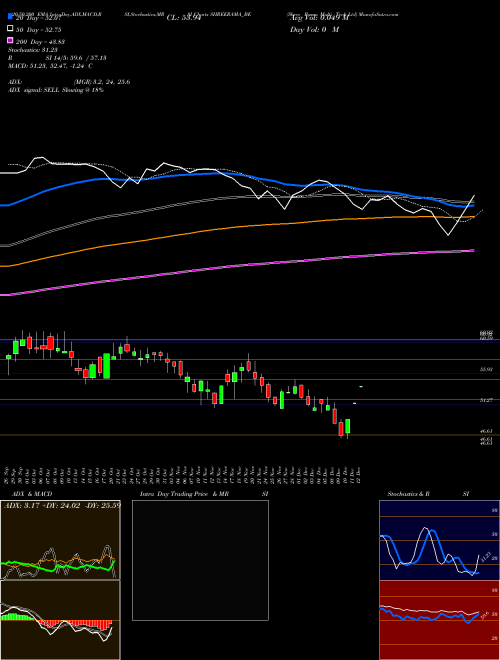Click the magenta 200 Day EMA legend swatch
Viewport: 500px width, 660px height.
(x=10, y=40)
